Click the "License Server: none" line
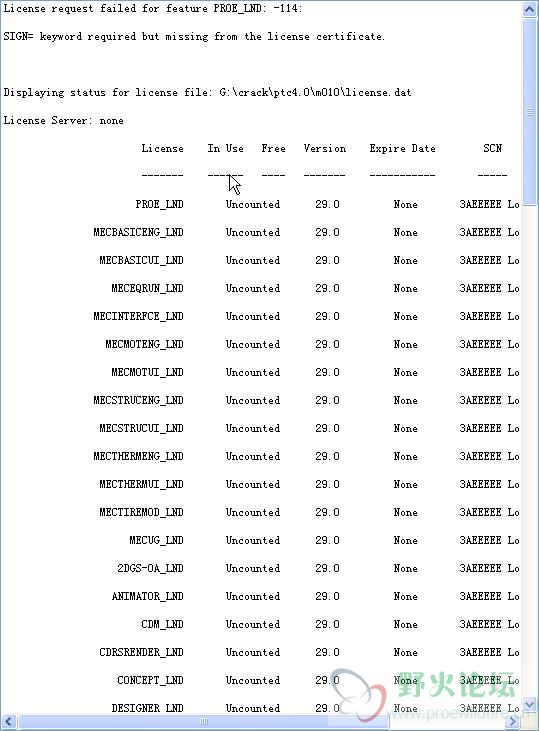The image size is (539, 731). pos(63,120)
